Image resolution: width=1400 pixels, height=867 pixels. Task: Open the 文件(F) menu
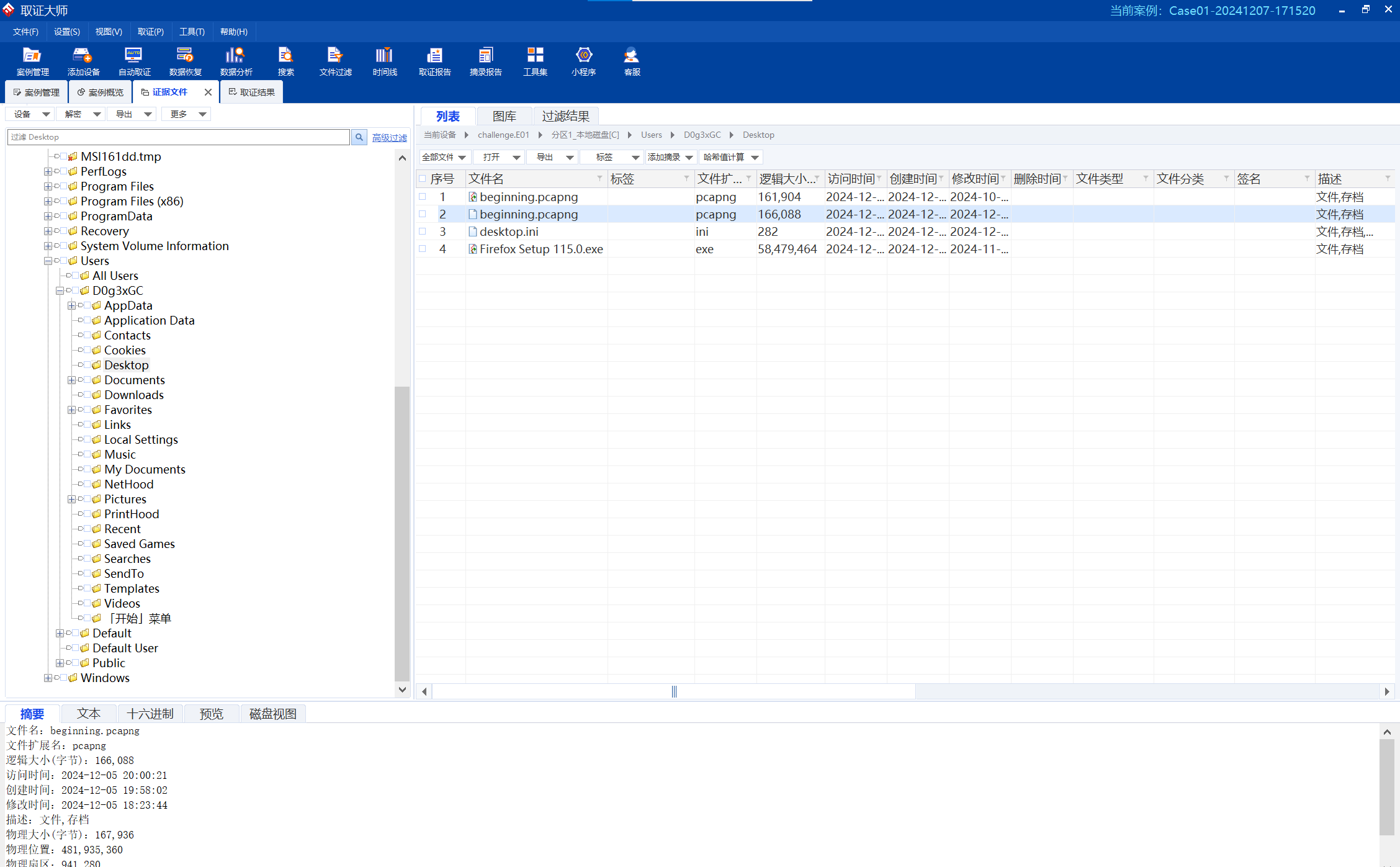coord(25,32)
